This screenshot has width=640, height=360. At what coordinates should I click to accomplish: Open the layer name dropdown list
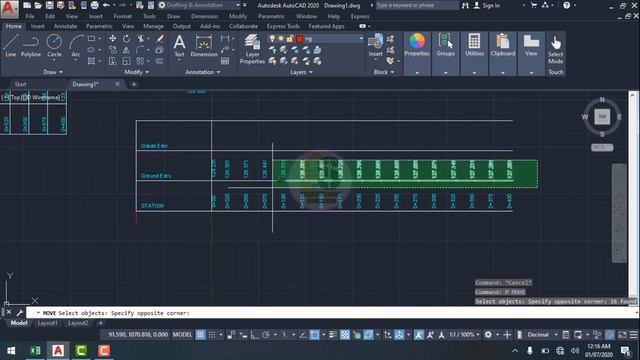tap(361, 38)
